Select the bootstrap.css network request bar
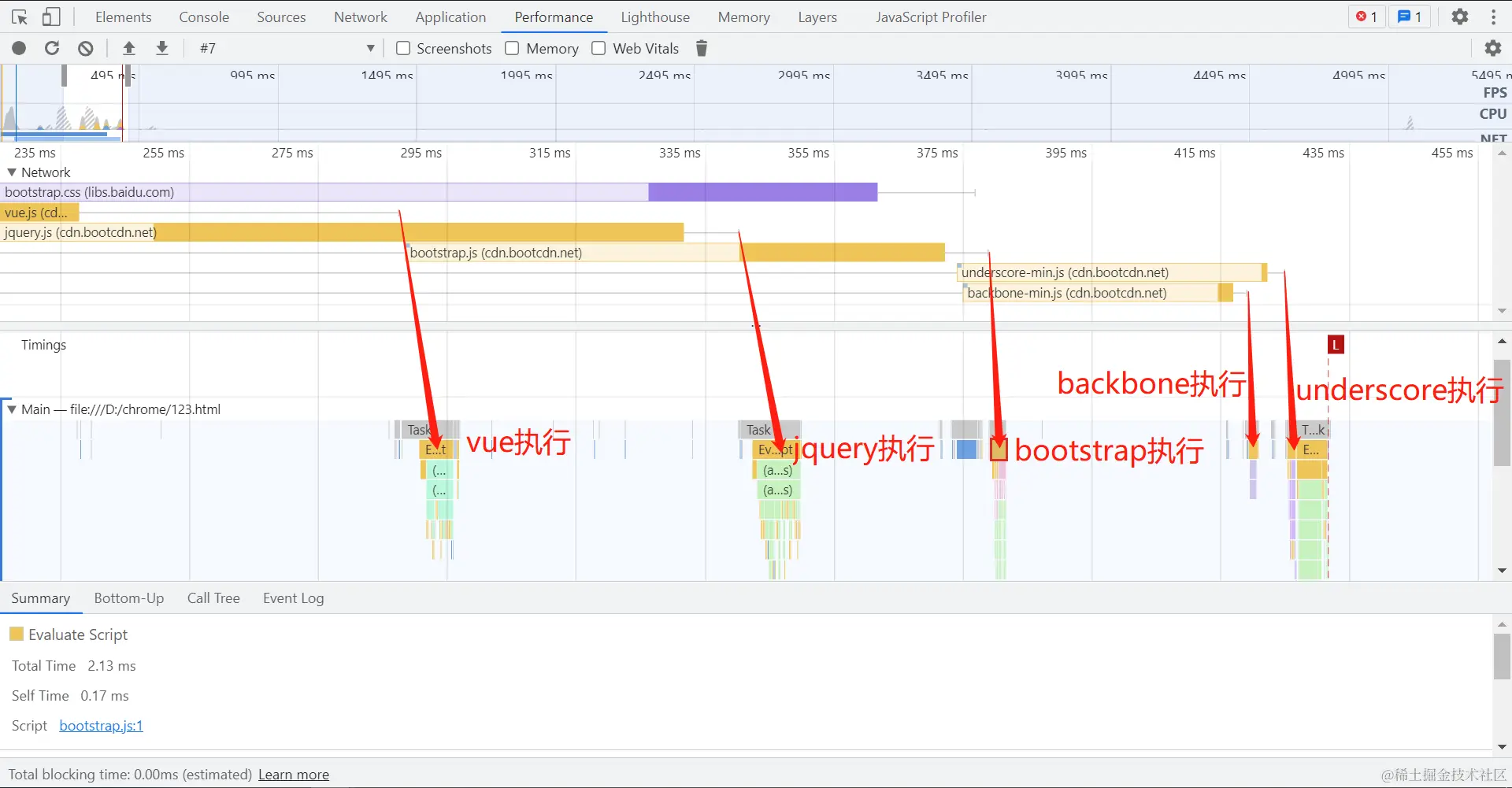This screenshot has height=788, width=1512. coord(439,192)
